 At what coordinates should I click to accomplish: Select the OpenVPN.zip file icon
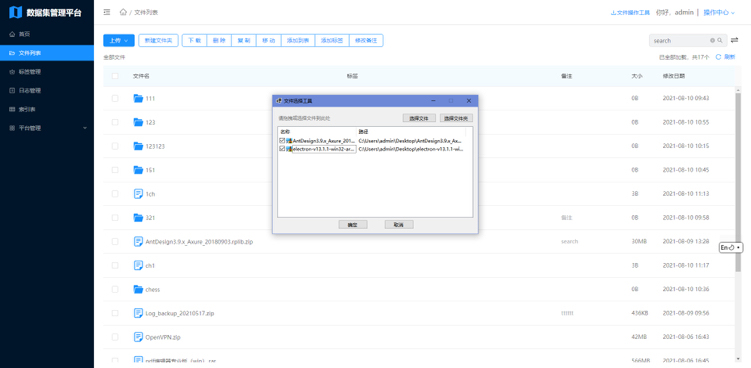(x=138, y=337)
